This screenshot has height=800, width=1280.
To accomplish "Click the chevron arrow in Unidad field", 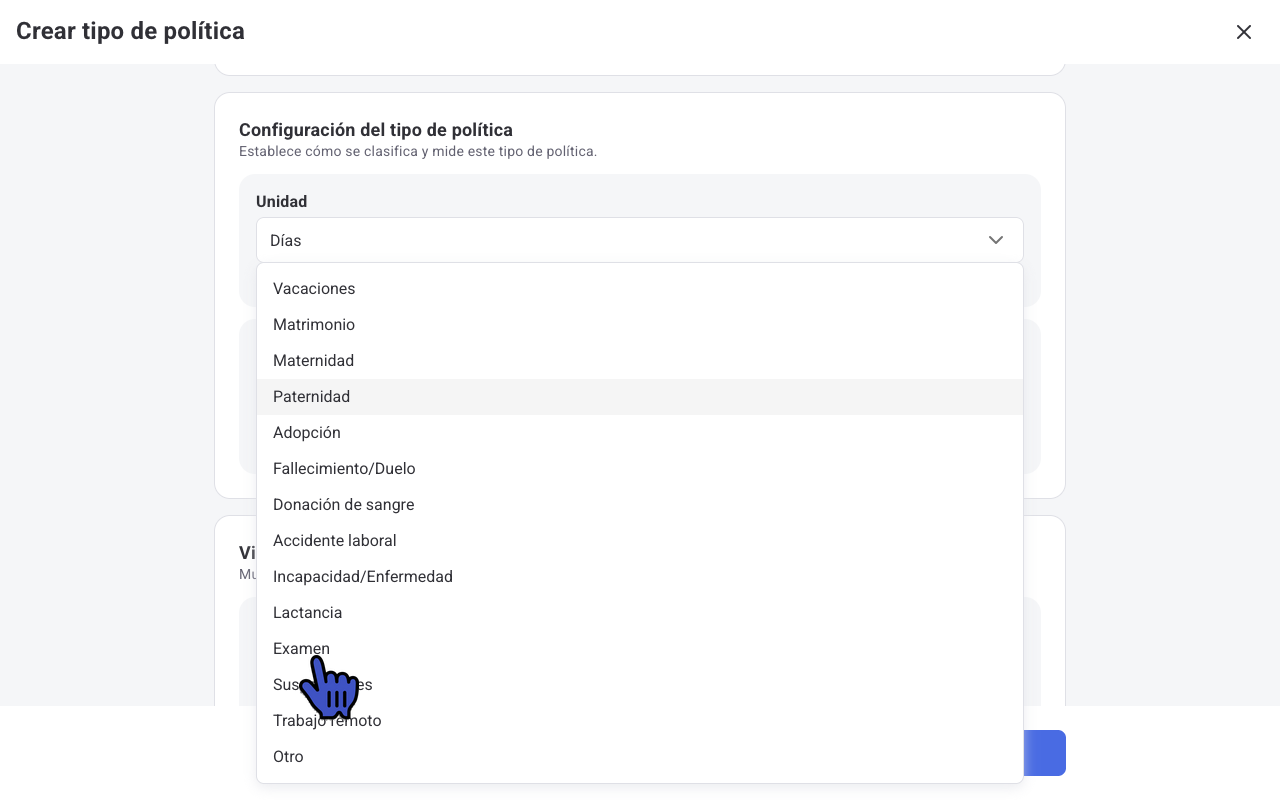I will [996, 240].
